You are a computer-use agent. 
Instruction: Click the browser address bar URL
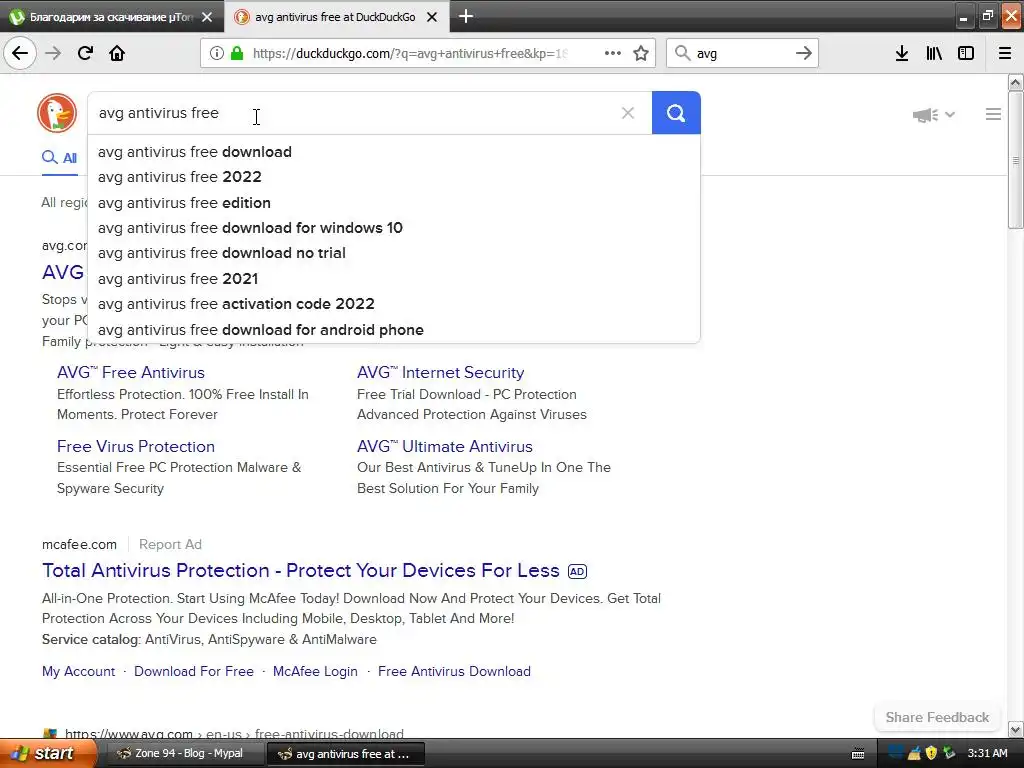tap(409, 53)
